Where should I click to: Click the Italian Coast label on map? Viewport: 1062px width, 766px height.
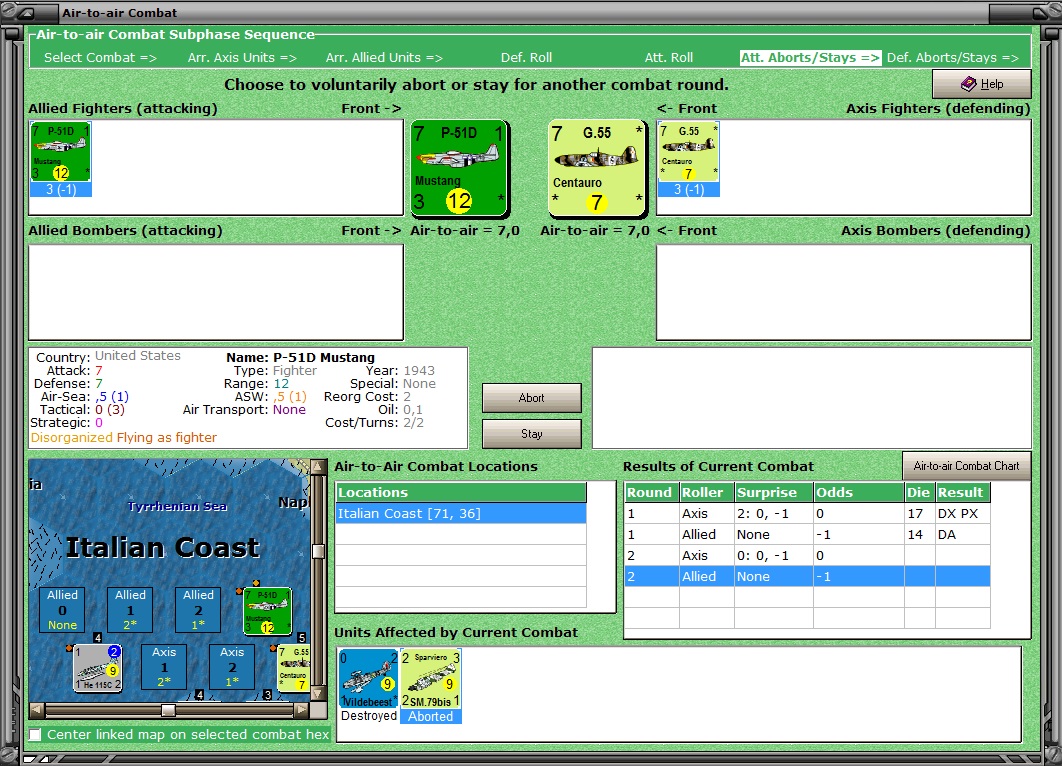[x=163, y=547]
